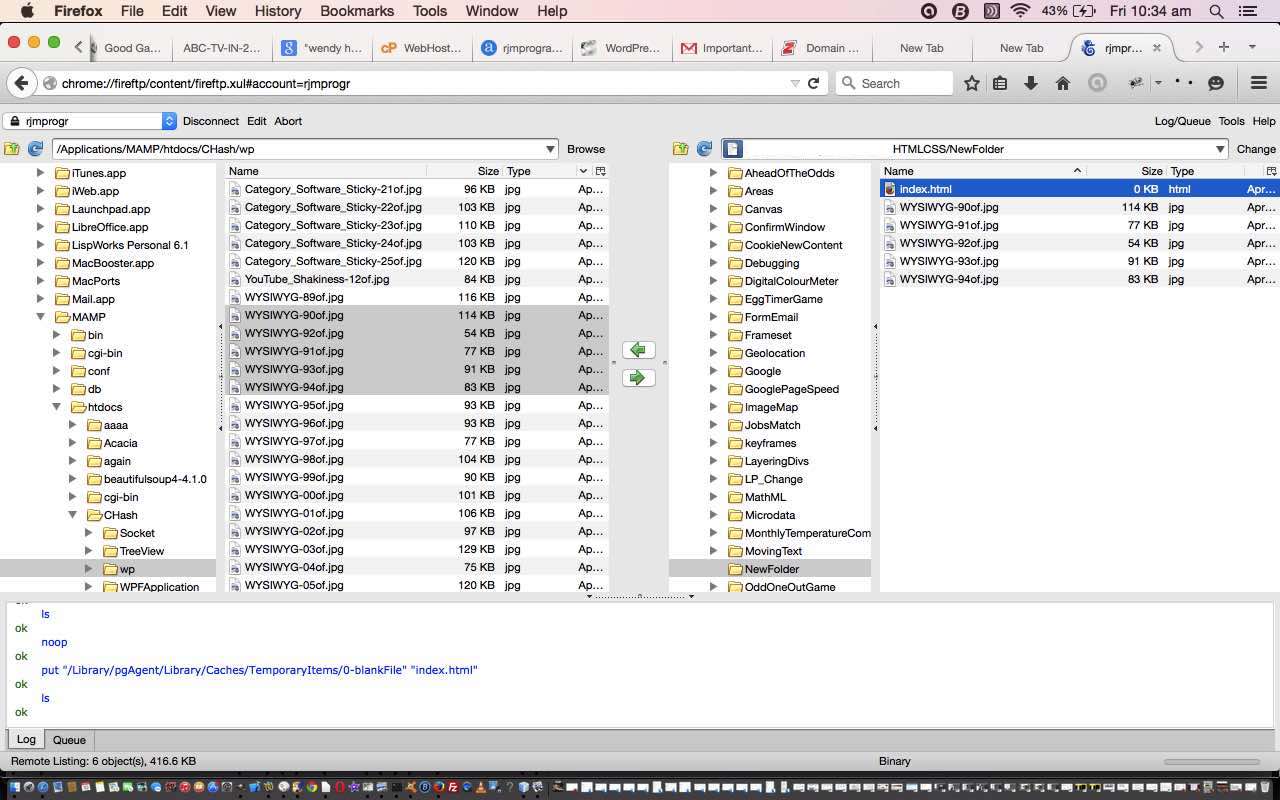Open a new browser tab with plus
The height and width of the screenshot is (800, 1280).
point(1223,47)
